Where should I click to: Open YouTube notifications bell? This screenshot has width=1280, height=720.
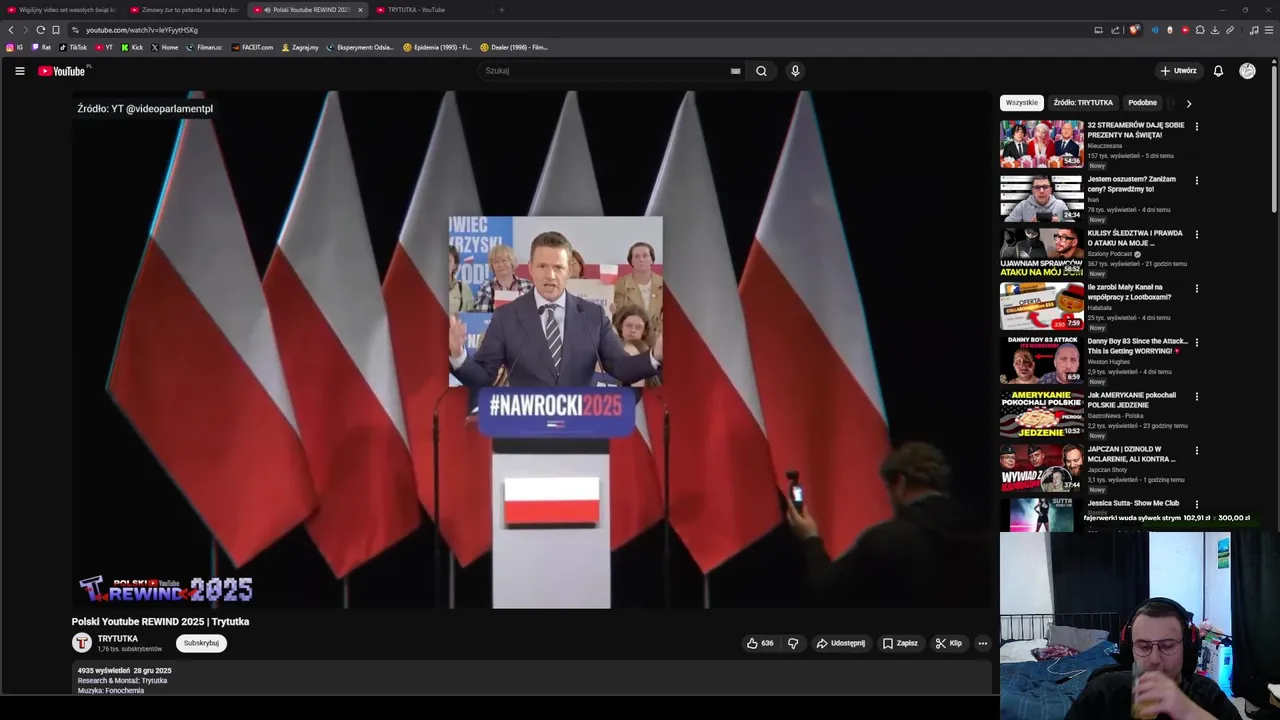(1218, 71)
